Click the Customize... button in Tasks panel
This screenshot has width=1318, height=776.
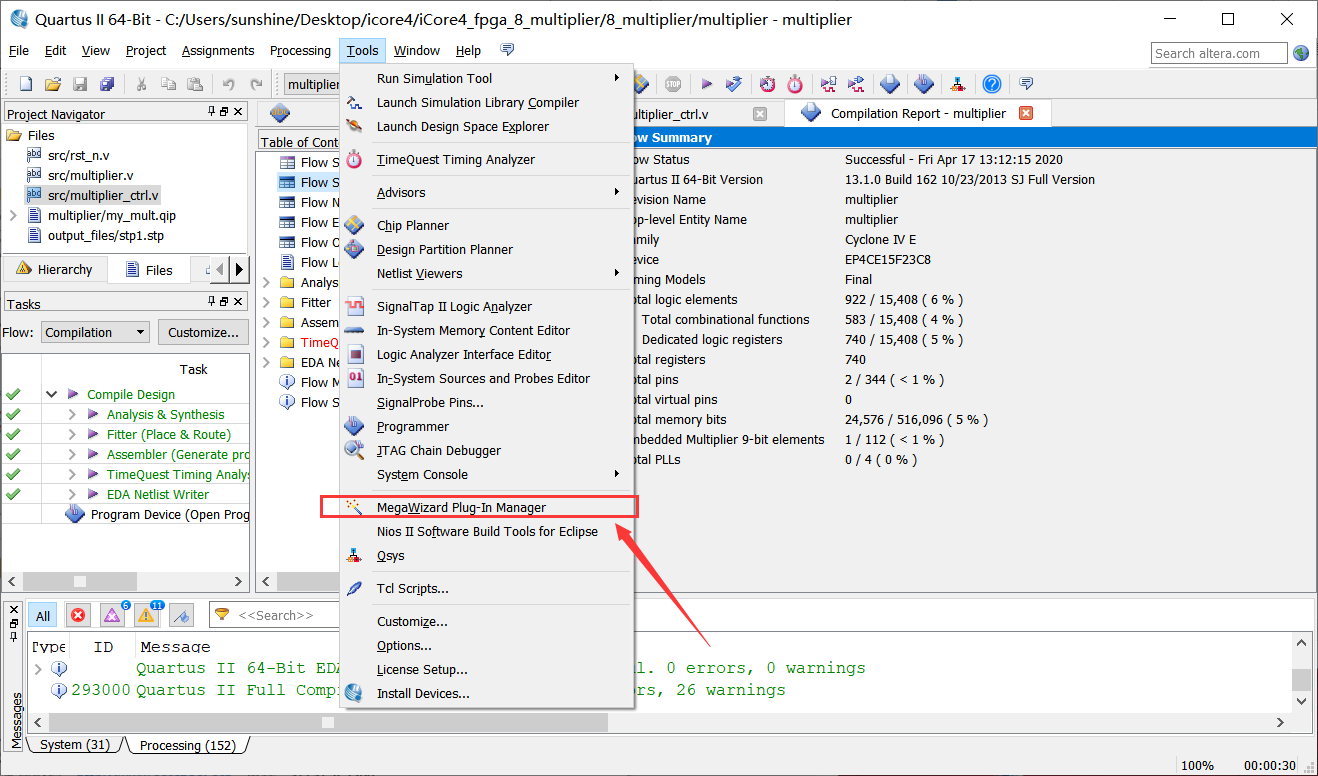(203, 332)
